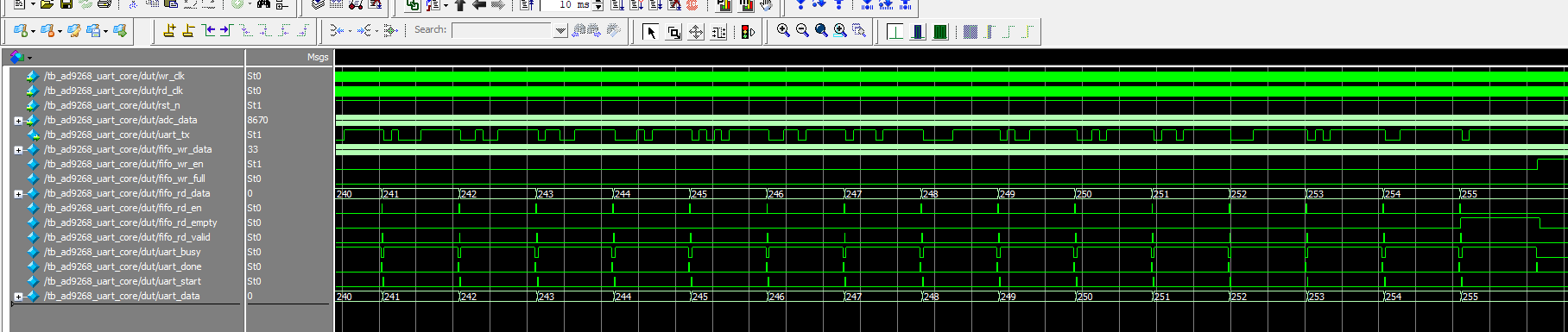
Task: Open the signal pane header dropdown arrow
Action: point(29,58)
